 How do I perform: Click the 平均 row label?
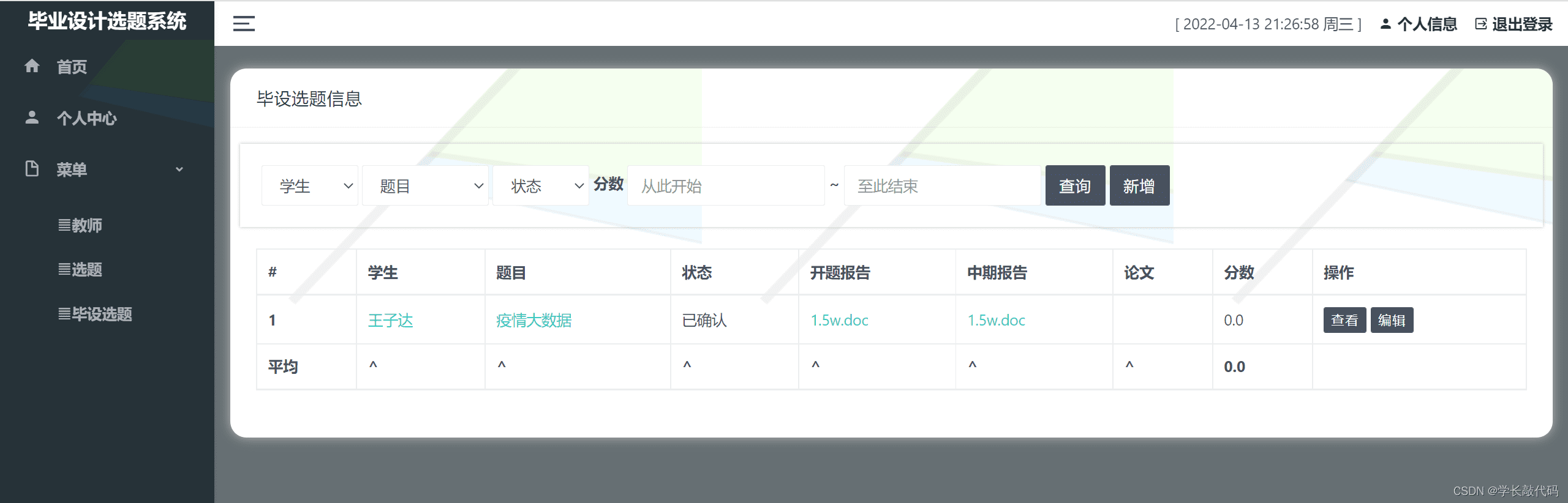point(283,367)
